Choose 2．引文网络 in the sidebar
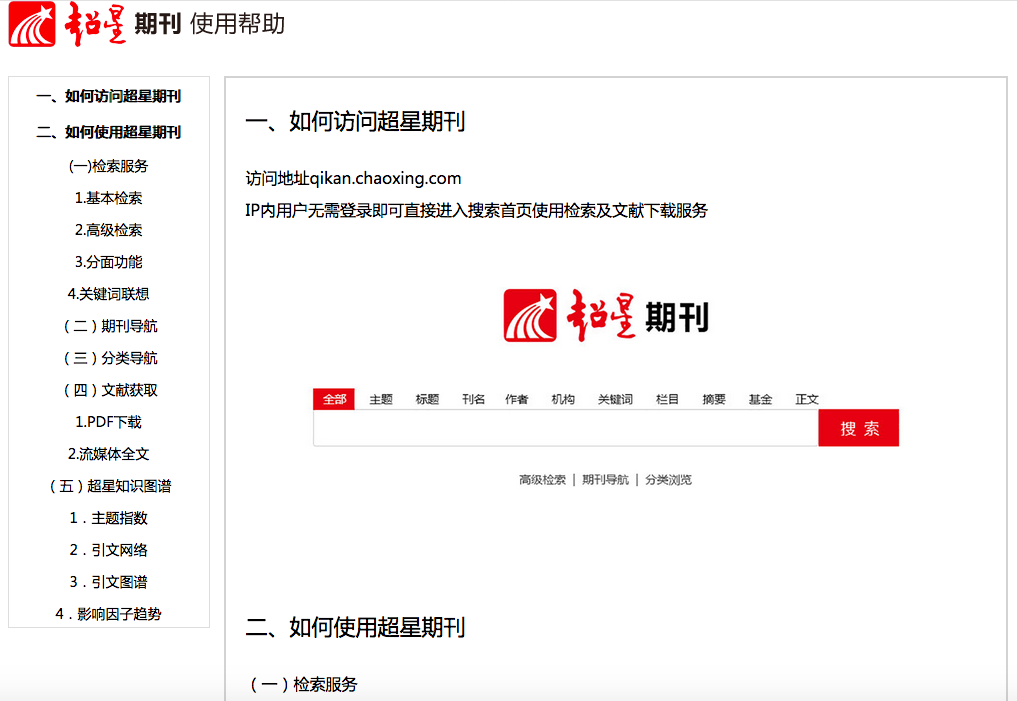Viewport: 1017px width, 701px height. click(108, 550)
